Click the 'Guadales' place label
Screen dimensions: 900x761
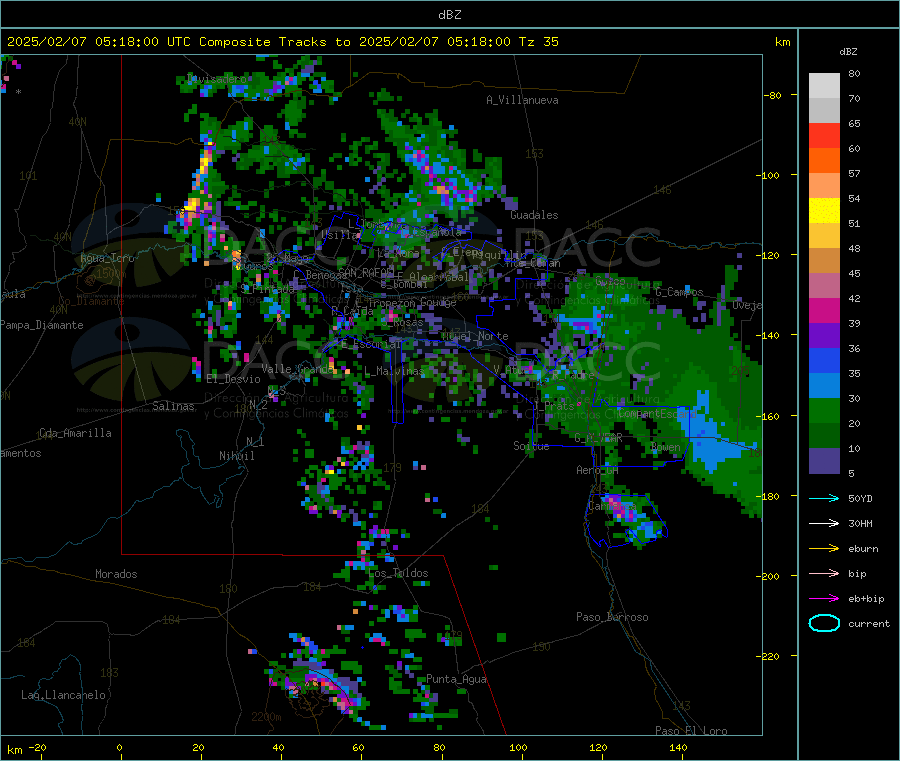click(534, 215)
